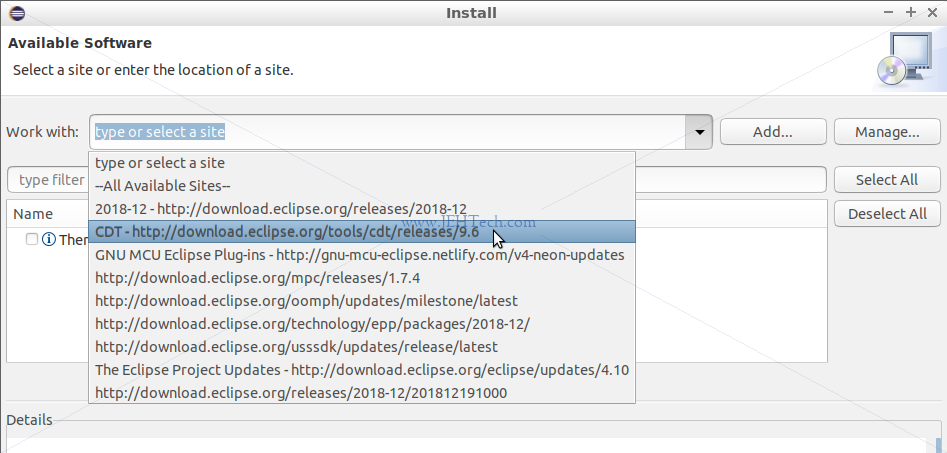Minimize the Install dialog window

click(888, 13)
